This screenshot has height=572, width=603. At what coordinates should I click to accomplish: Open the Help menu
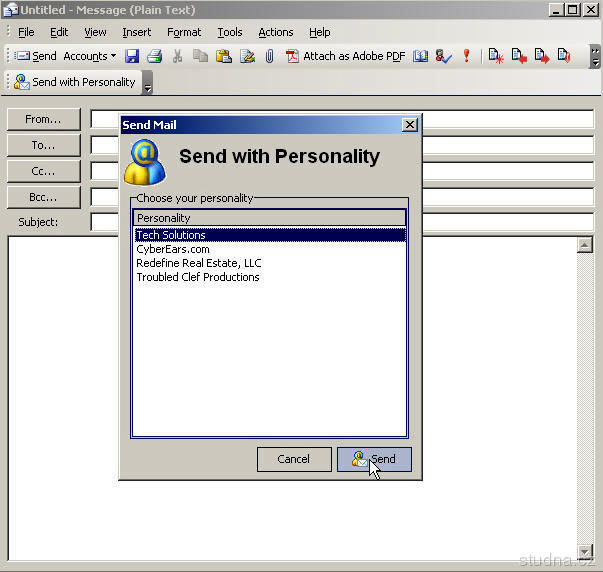[x=320, y=32]
